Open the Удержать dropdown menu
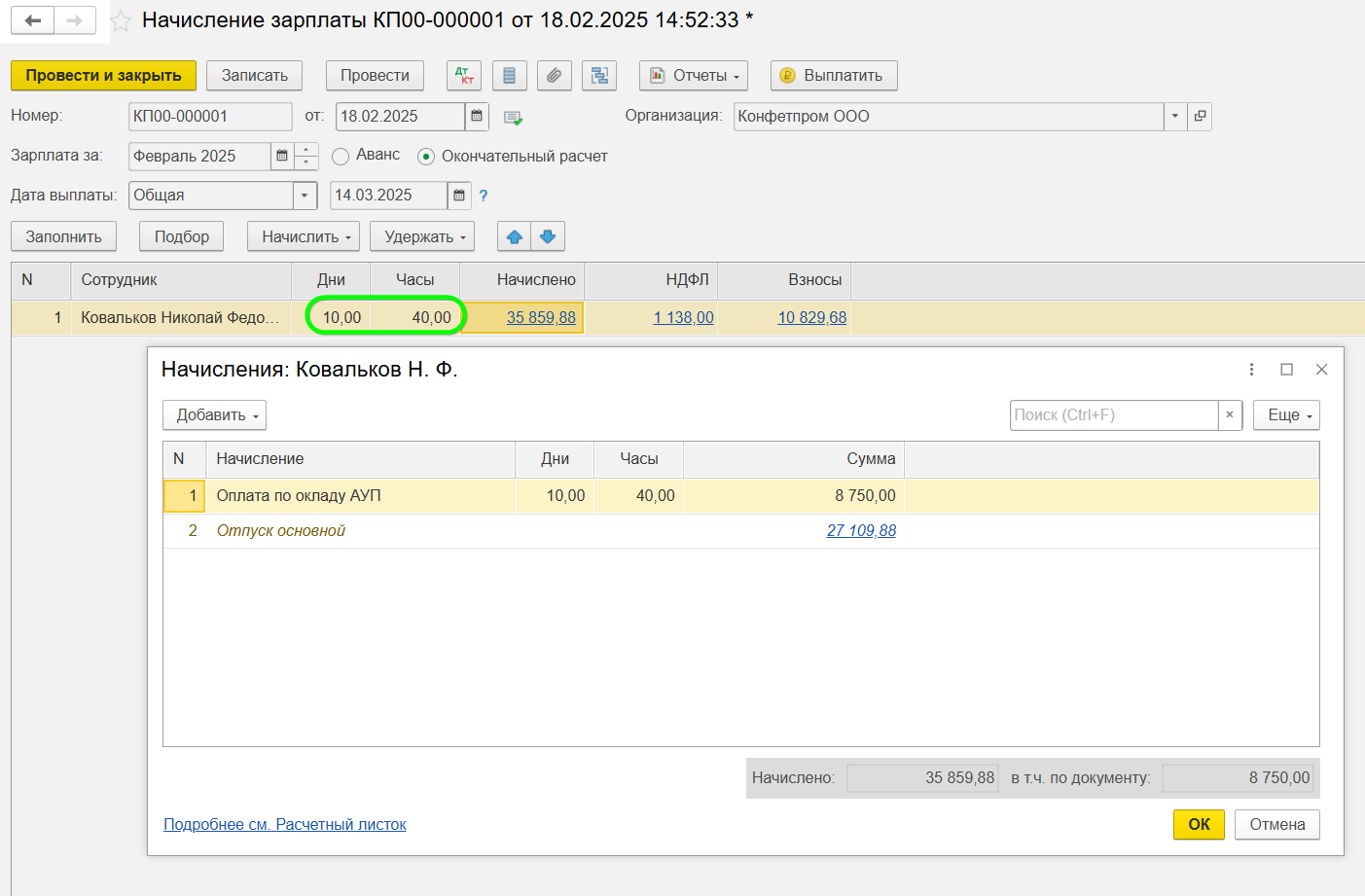 [422, 236]
